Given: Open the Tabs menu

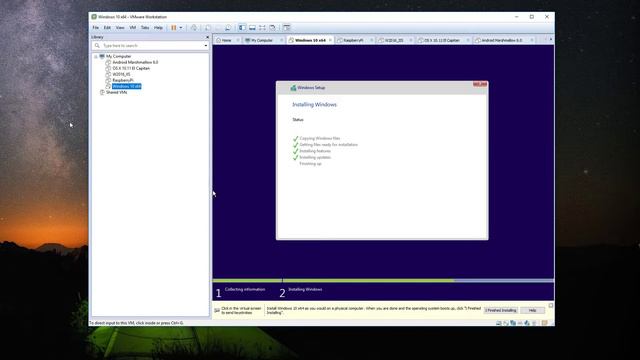Looking at the screenshot, I should 145,28.
